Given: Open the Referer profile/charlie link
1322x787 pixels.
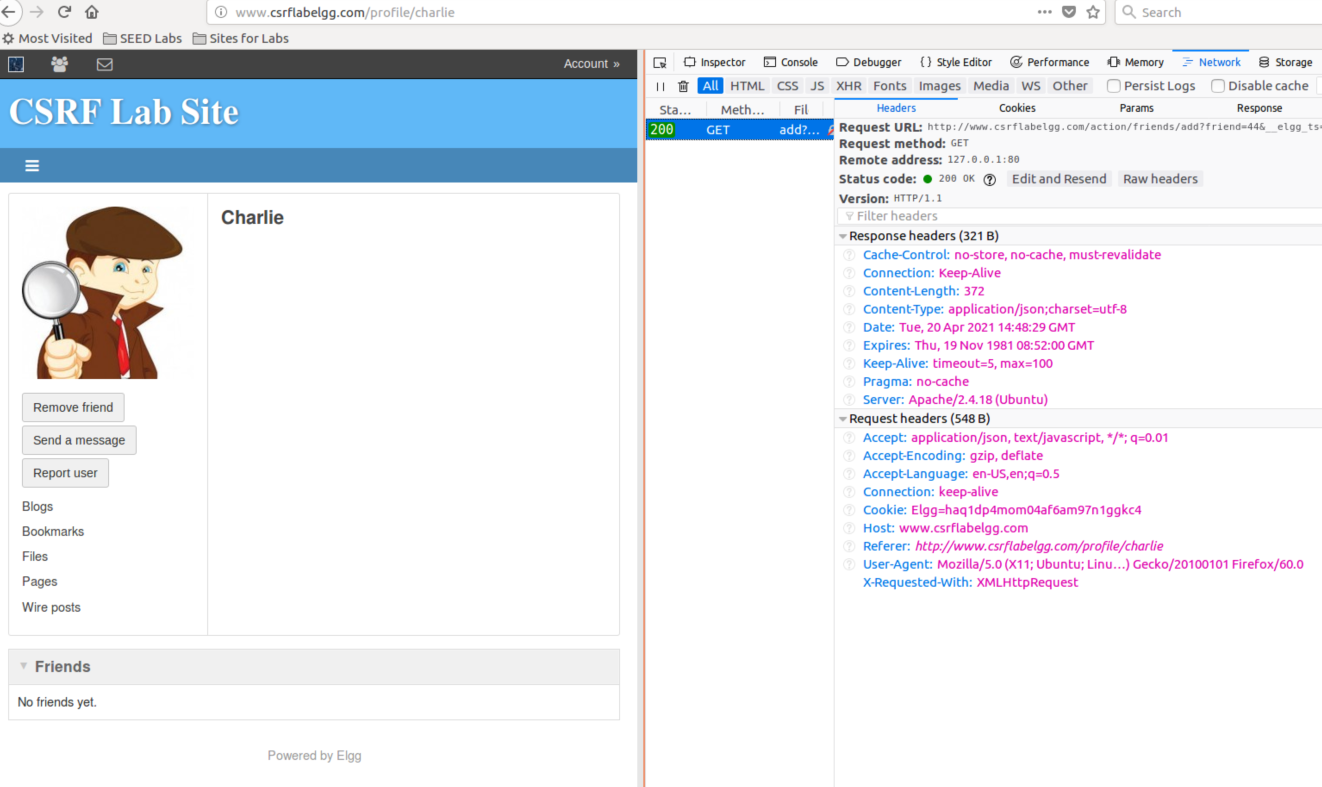Looking at the screenshot, I should (1039, 546).
